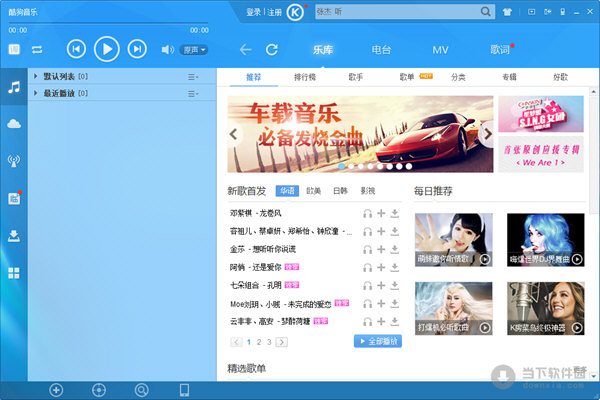The image size is (600, 400).
Task: Switch to the 乐库 section
Action: coord(323,50)
